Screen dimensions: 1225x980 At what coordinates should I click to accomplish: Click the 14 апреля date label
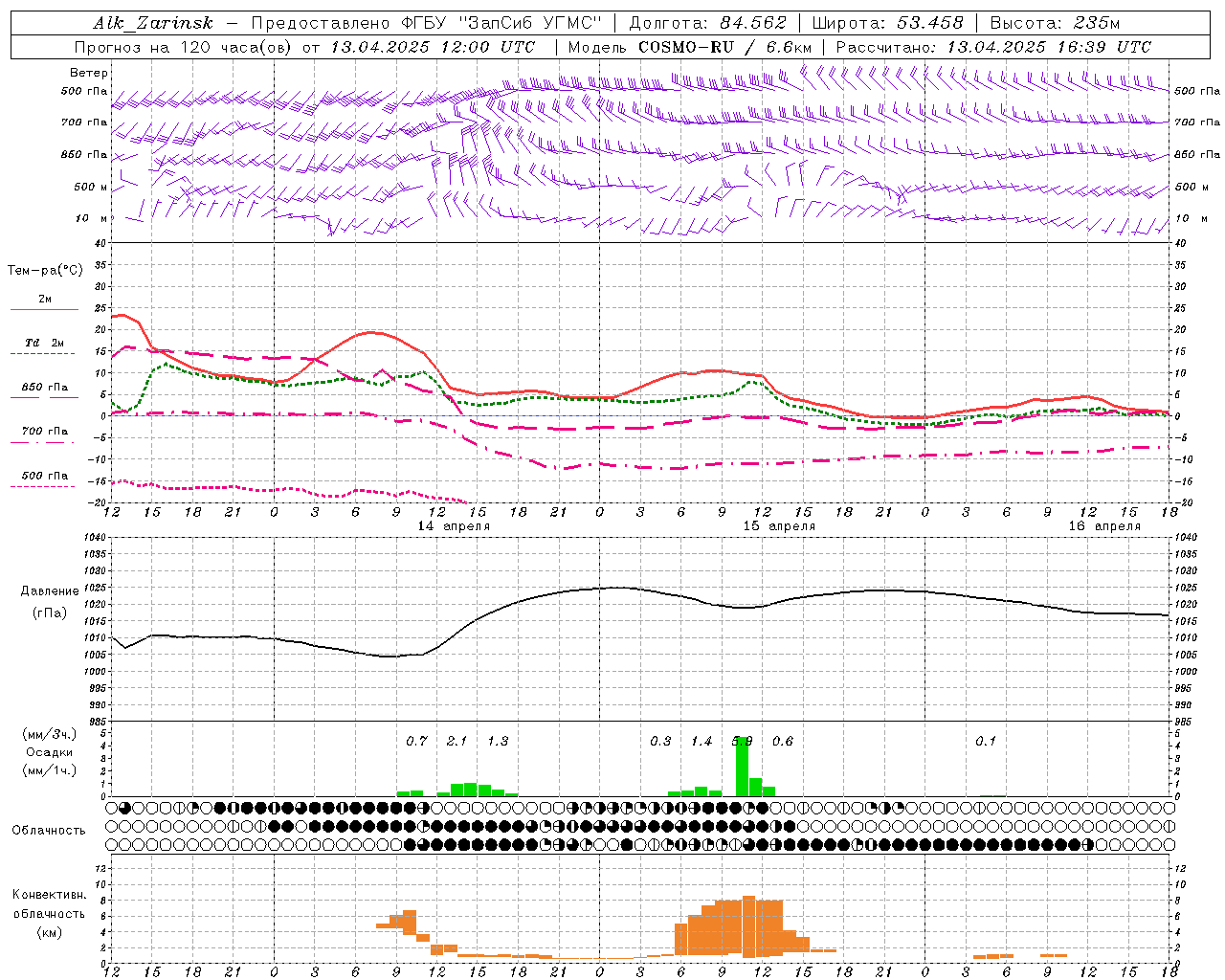(x=454, y=526)
